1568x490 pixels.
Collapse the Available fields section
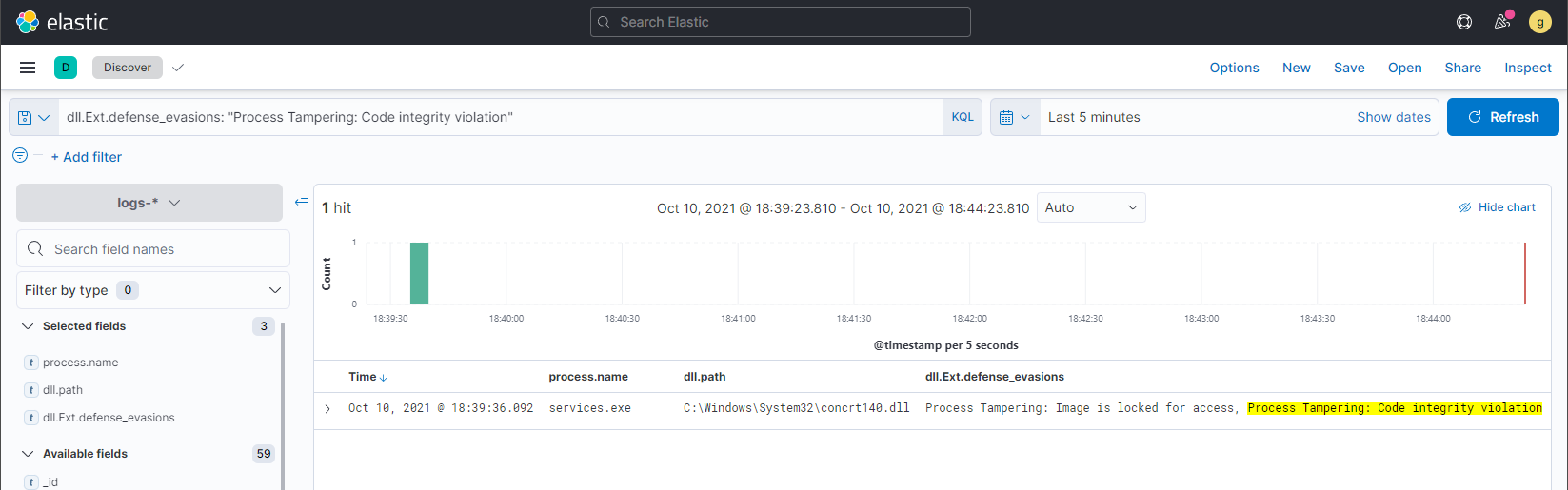(x=28, y=454)
